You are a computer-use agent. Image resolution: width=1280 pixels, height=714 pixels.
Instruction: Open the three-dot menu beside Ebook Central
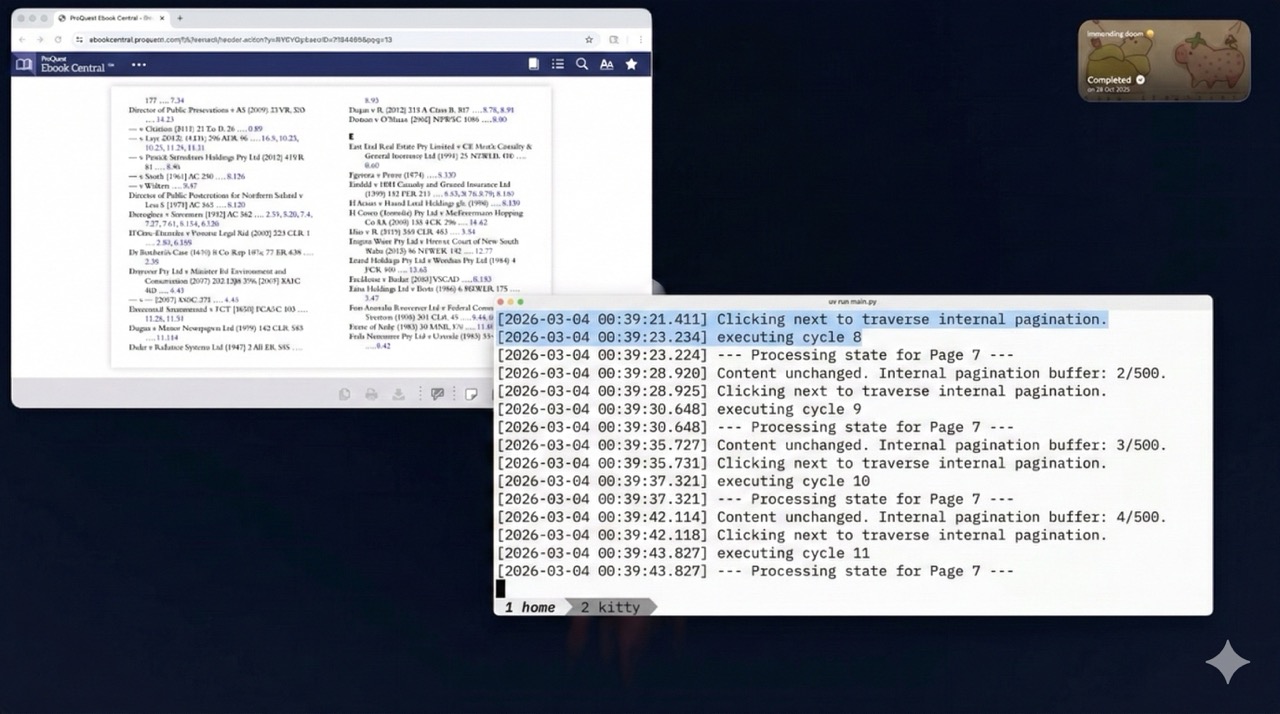pos(139,65)
